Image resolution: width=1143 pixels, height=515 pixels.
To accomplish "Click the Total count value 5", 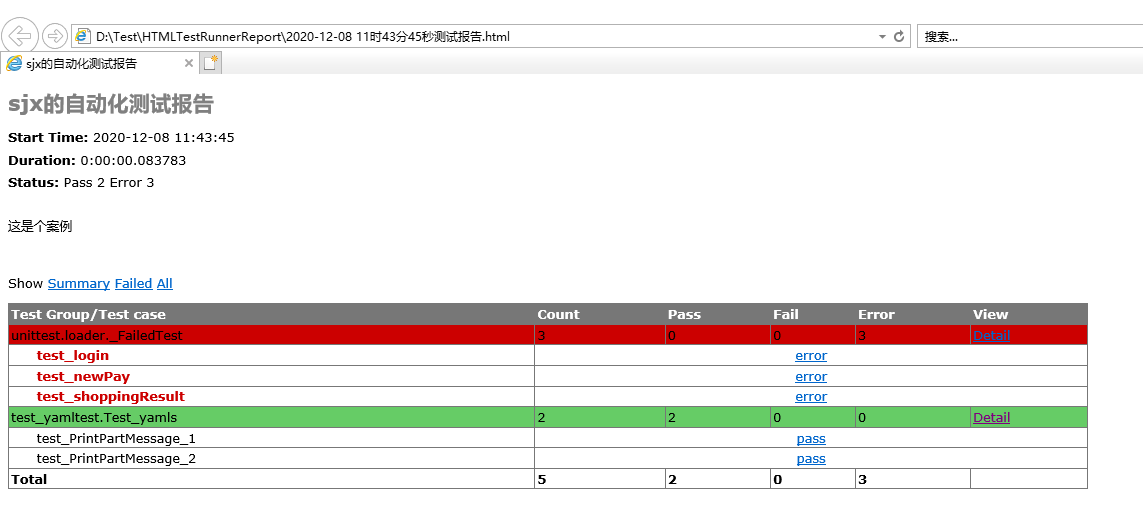I will coord(542,479).
